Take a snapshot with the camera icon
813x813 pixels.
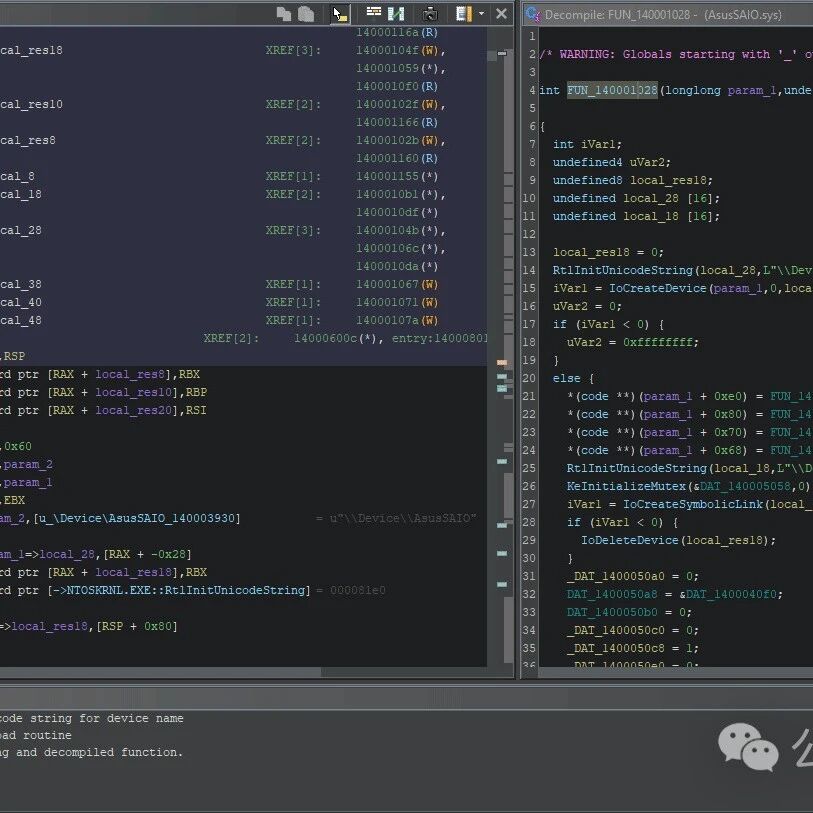(x=430, y=14)
